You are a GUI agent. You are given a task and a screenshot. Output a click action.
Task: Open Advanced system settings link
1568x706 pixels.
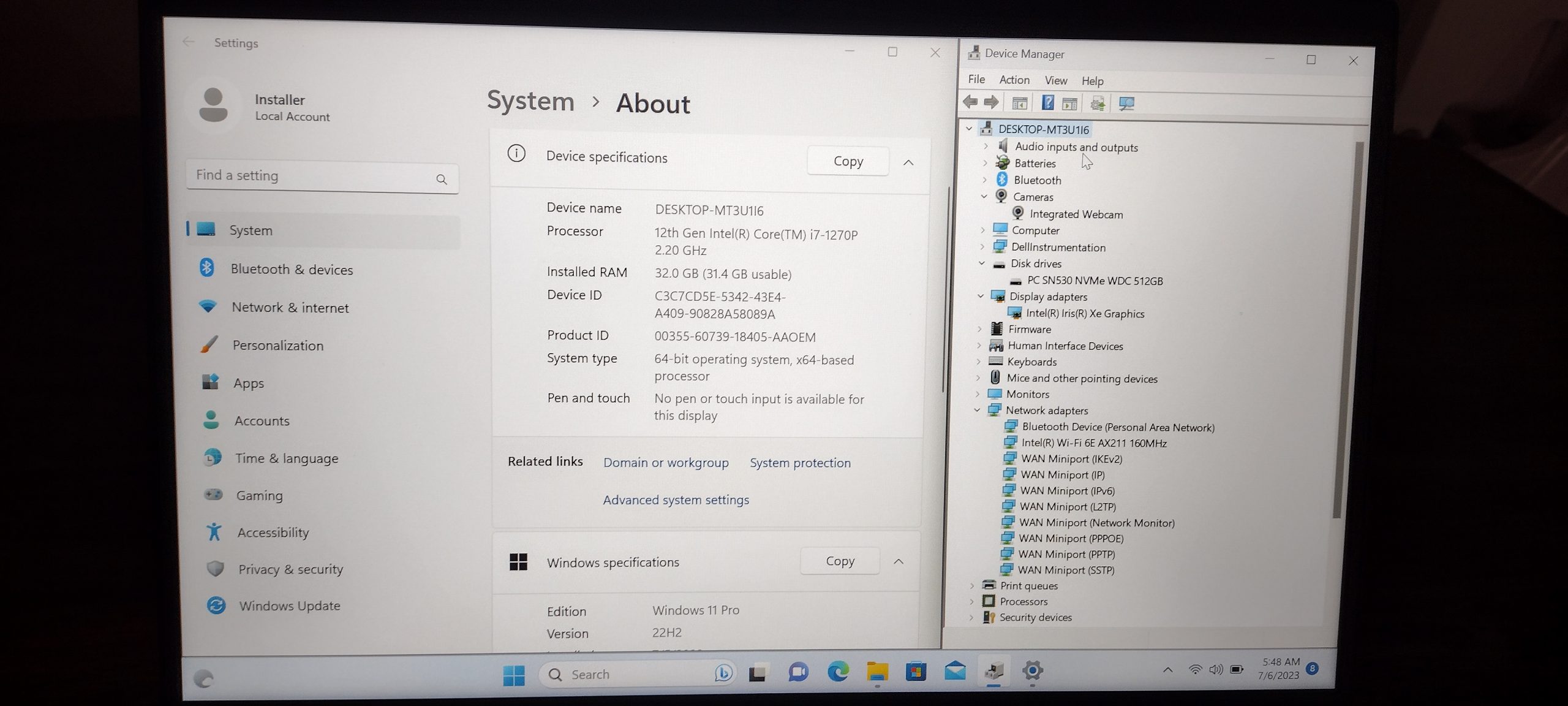point(676,500)
